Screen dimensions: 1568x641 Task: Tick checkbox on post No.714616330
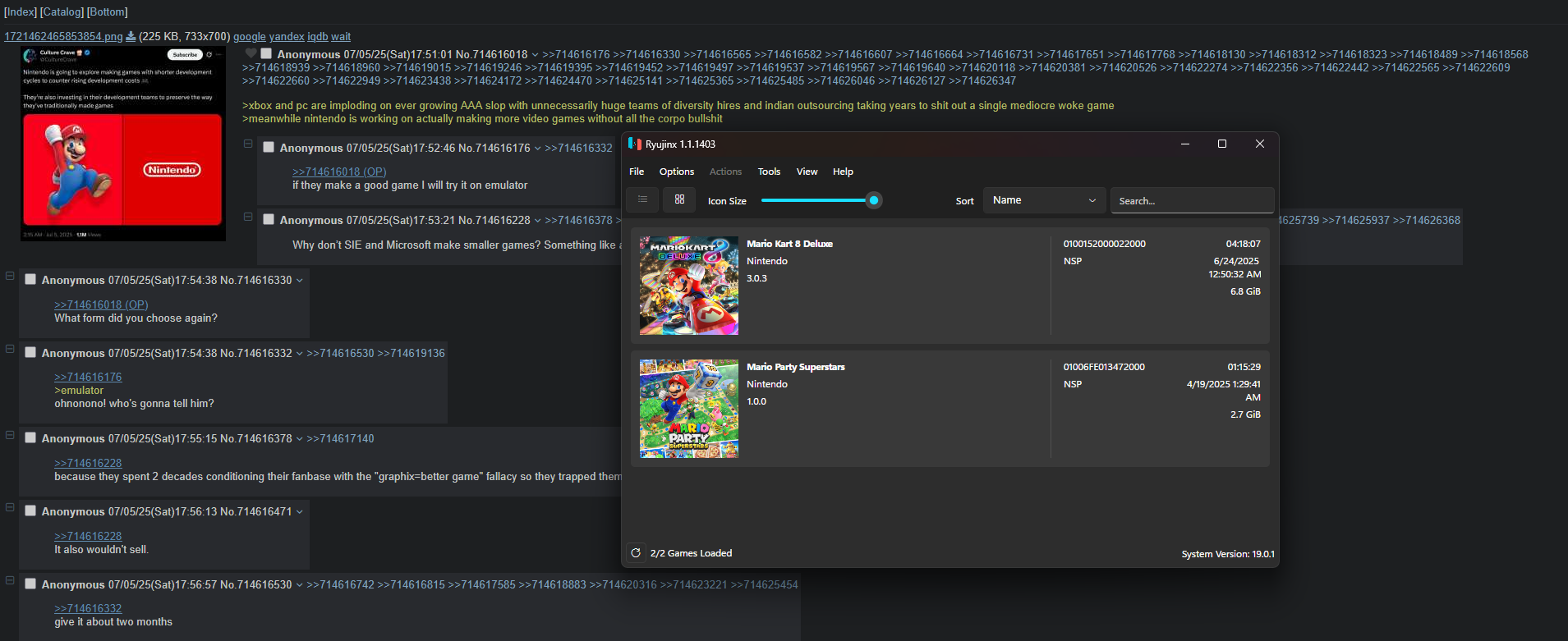pos(30,279)
